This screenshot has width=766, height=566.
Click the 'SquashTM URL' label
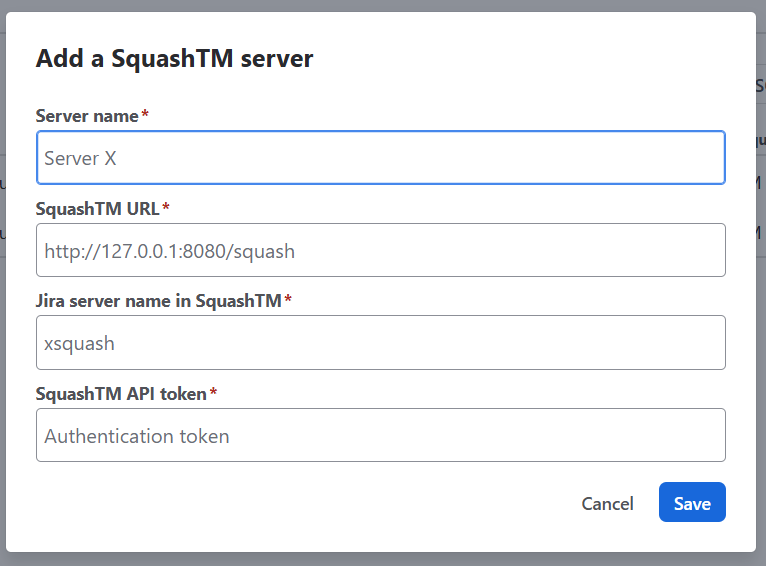pos(98,209)
